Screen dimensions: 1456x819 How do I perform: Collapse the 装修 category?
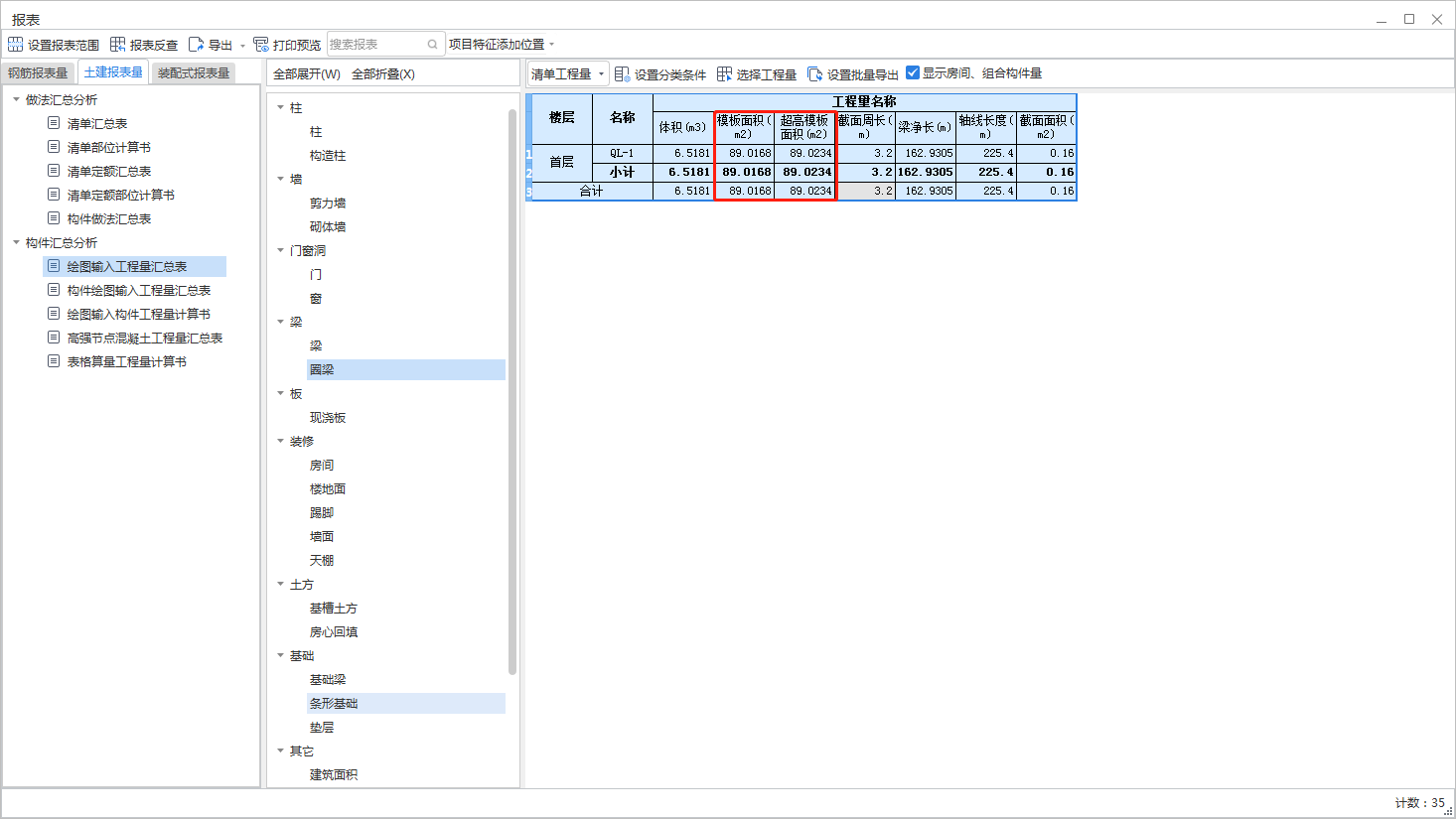280,441
